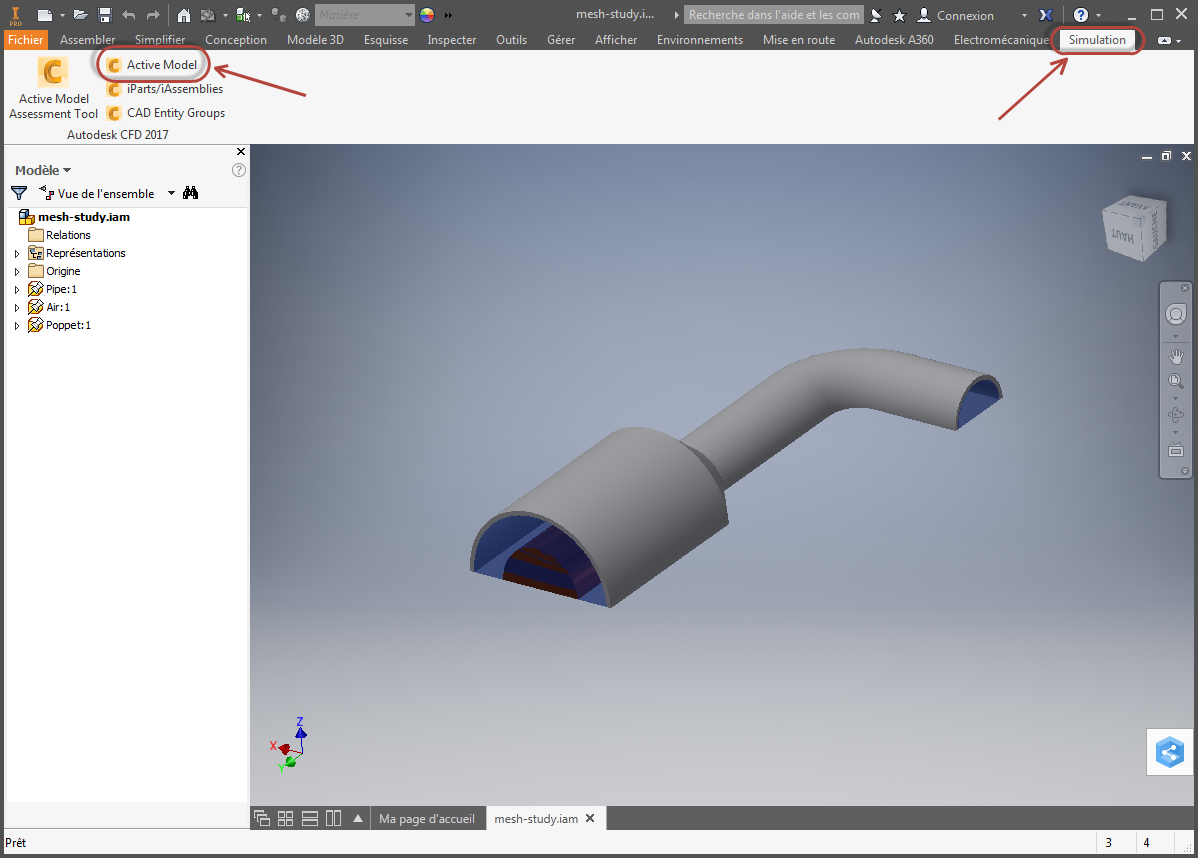Open iParts/iAssemblies CFD command
This screenshot has height=858, width=1198.
[165, 89]
